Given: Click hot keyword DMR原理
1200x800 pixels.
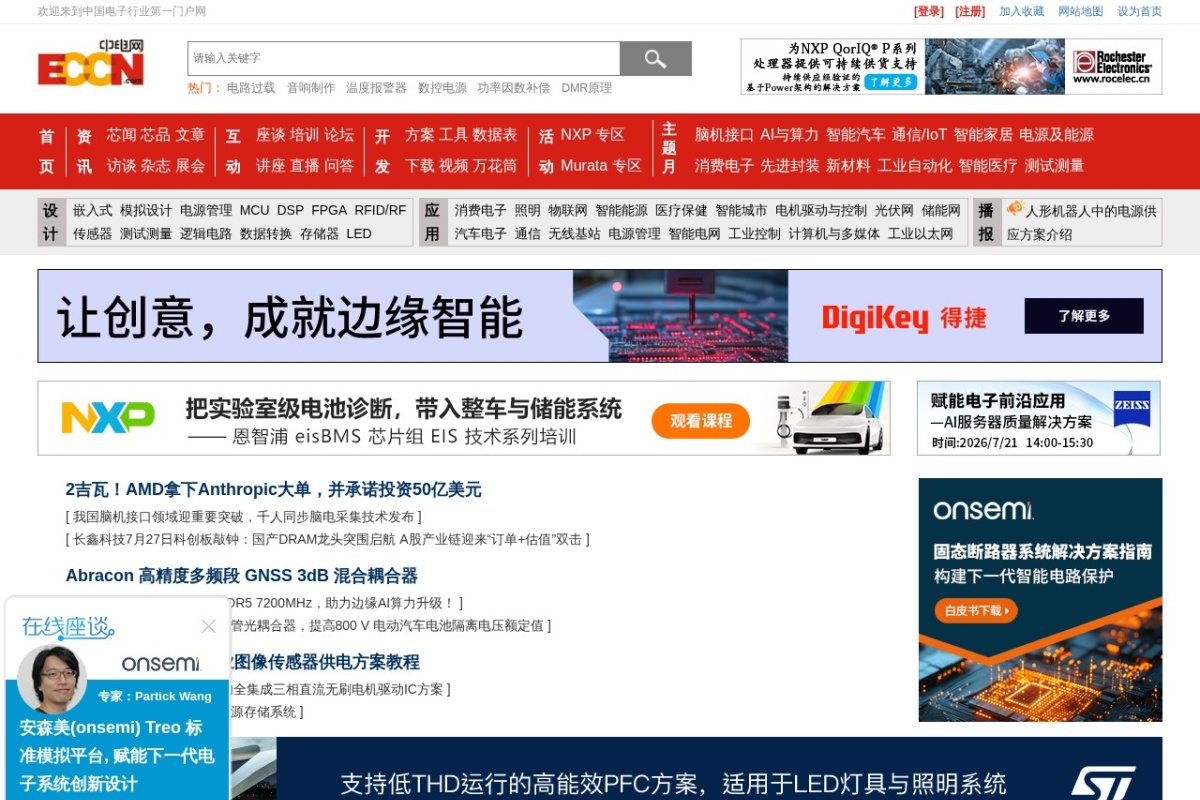Looking at the screenshot, I should pyautogui.click(x=586, y=88).
